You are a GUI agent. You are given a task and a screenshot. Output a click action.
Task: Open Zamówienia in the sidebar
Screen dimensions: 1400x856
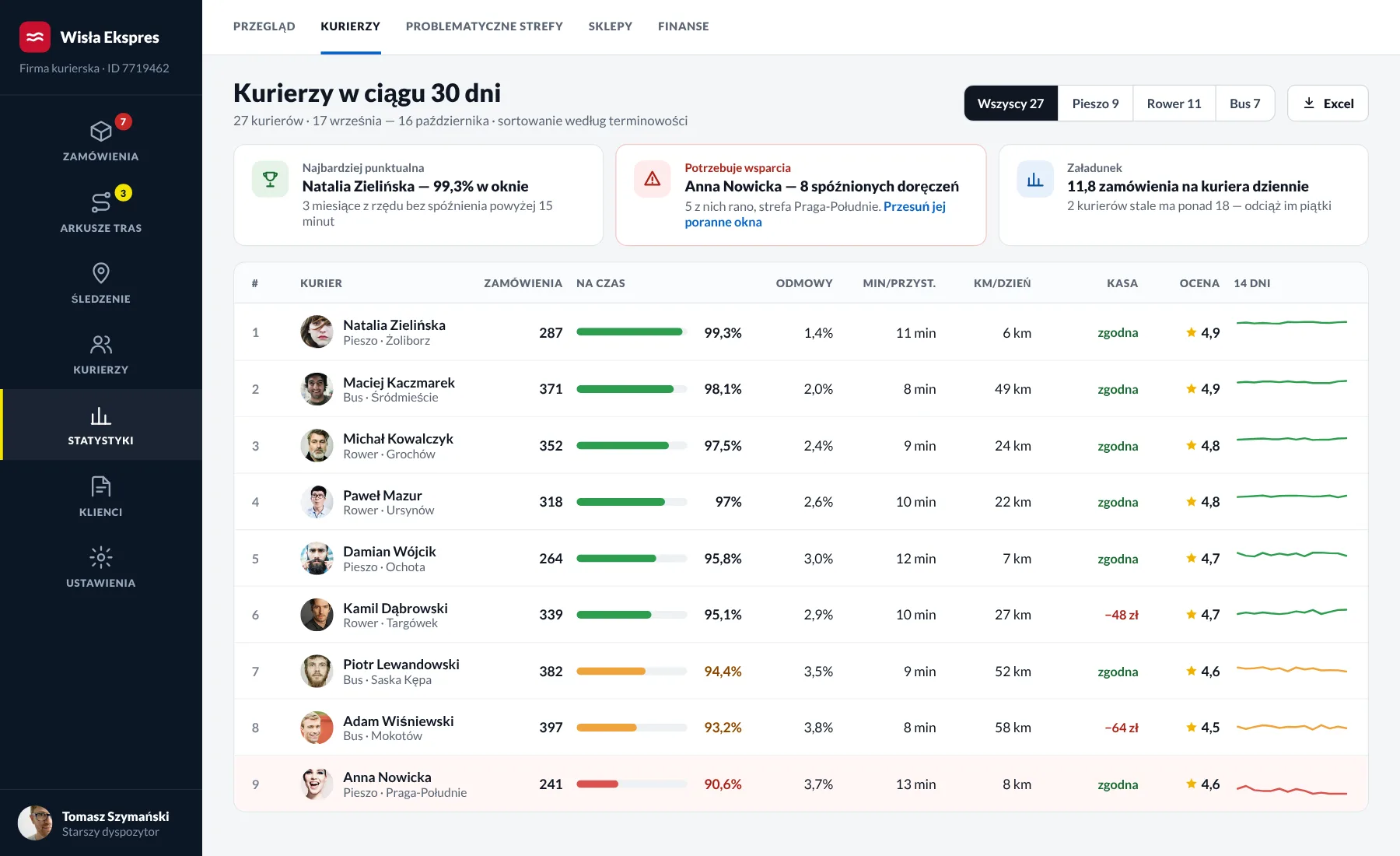coord(101,139)
